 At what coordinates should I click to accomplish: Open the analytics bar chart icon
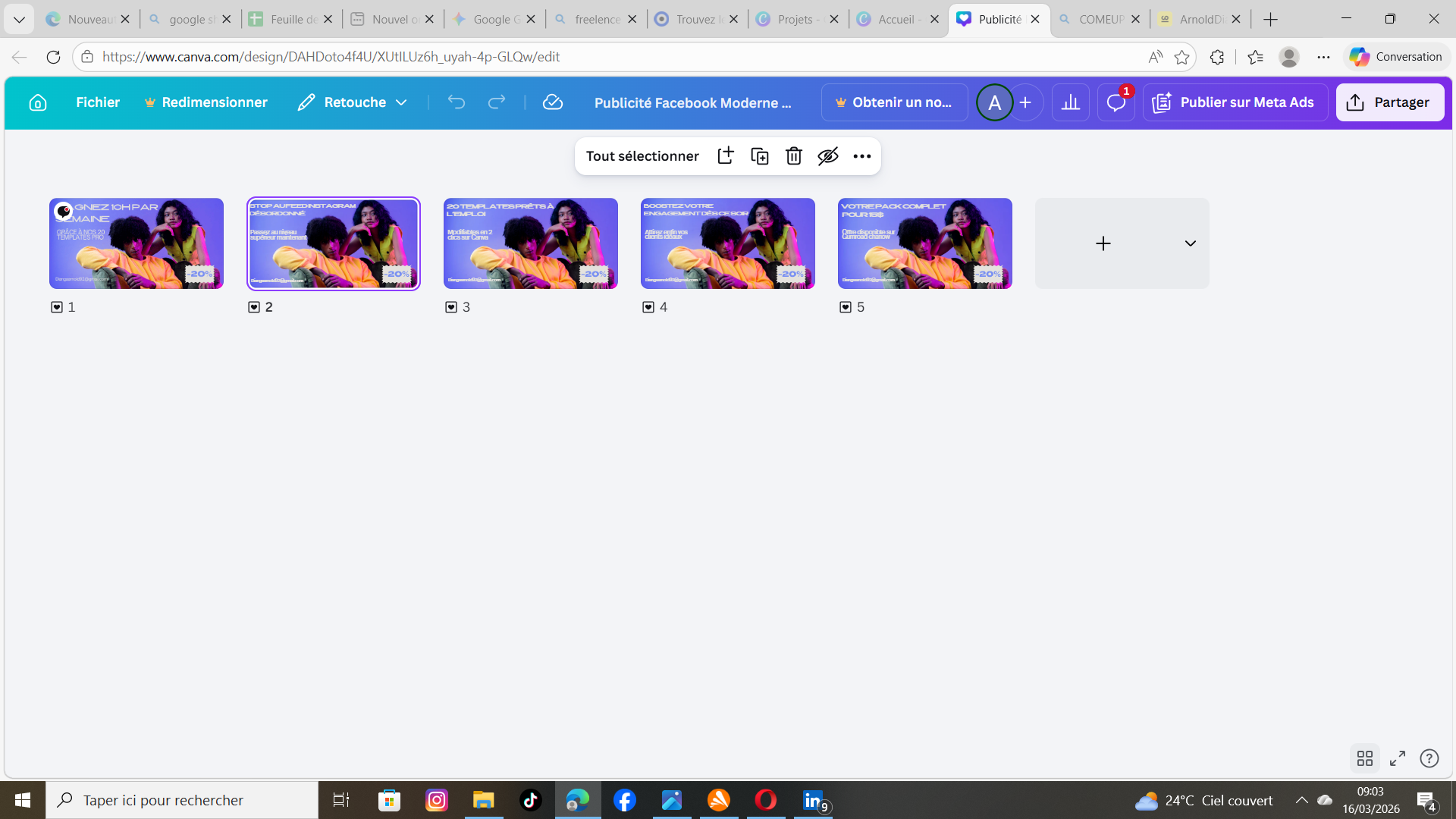pos(1070,102)
